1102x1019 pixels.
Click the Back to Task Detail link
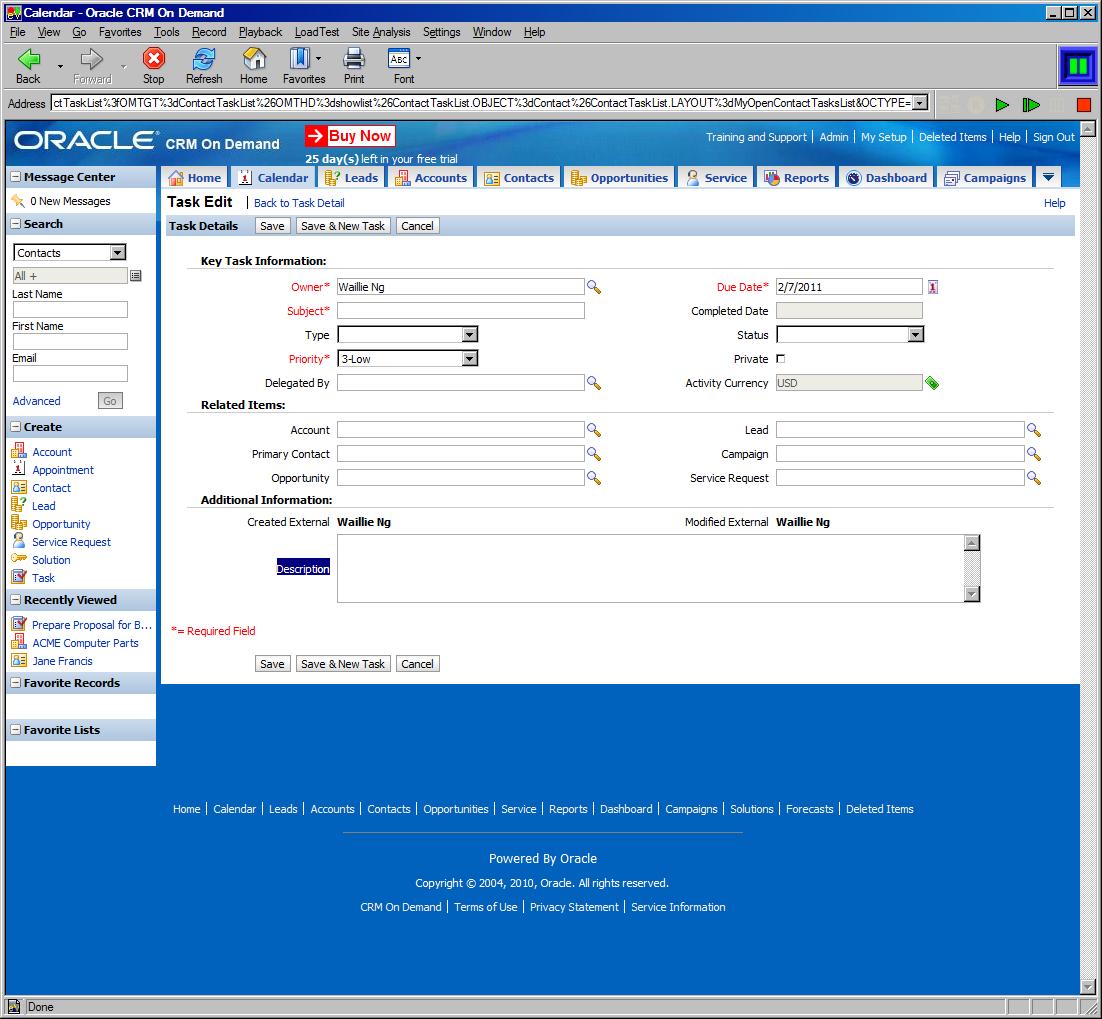tap(299, 203)
